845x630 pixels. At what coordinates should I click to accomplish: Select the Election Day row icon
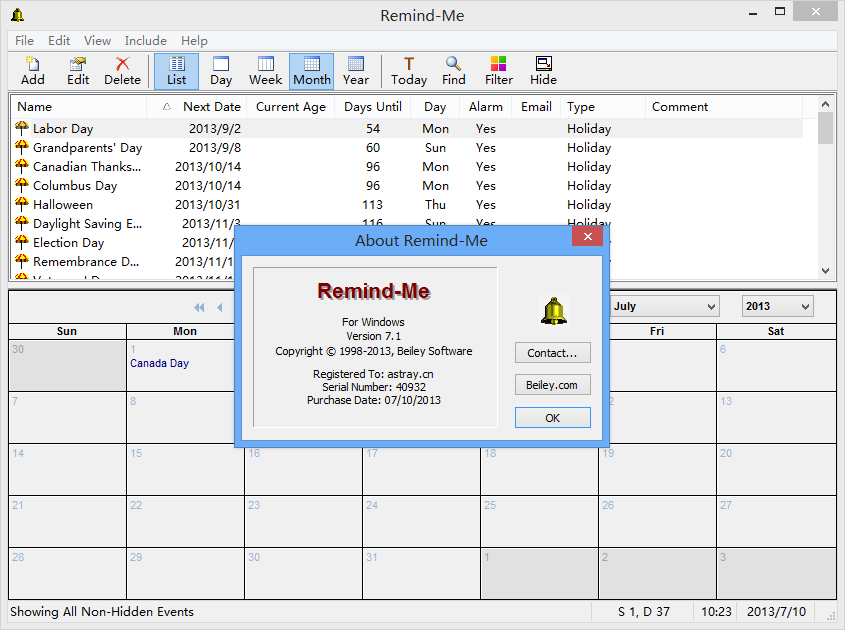(22, 242)
